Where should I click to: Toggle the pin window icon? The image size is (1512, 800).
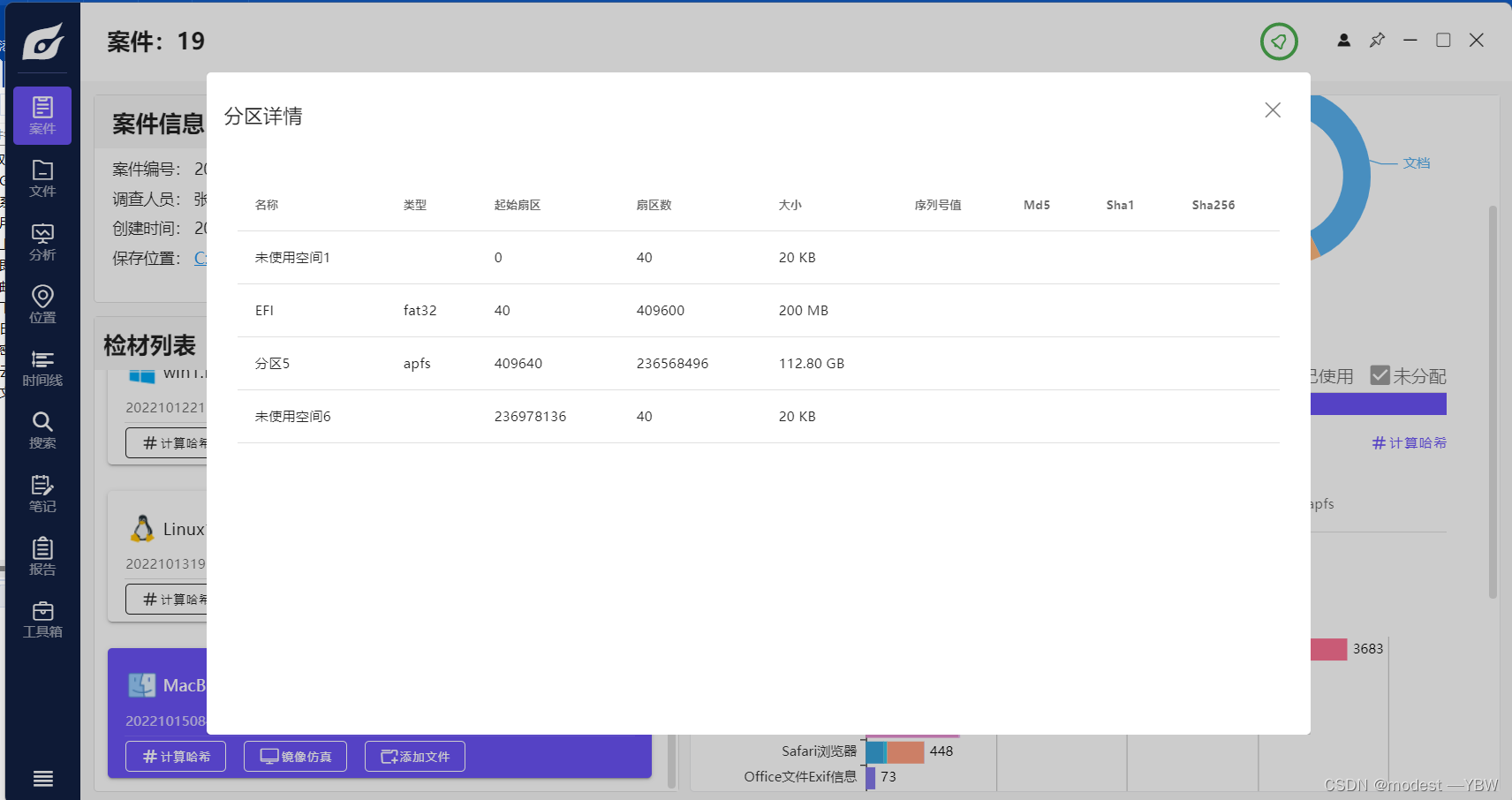pyautogui.click(x=1377, y=41)
